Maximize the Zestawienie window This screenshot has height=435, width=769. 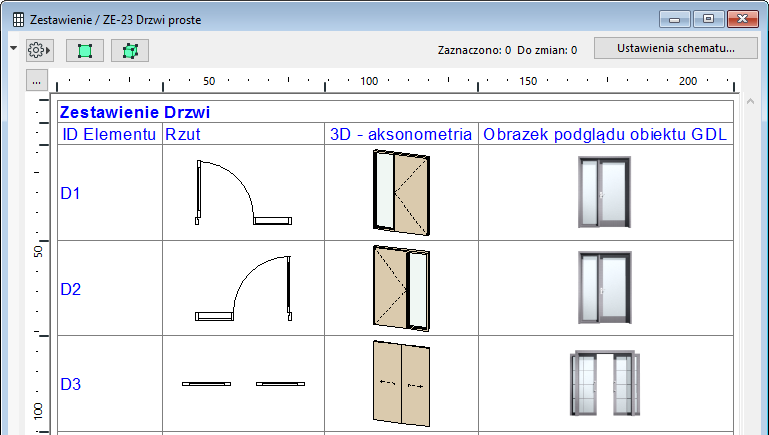[708, 19]
